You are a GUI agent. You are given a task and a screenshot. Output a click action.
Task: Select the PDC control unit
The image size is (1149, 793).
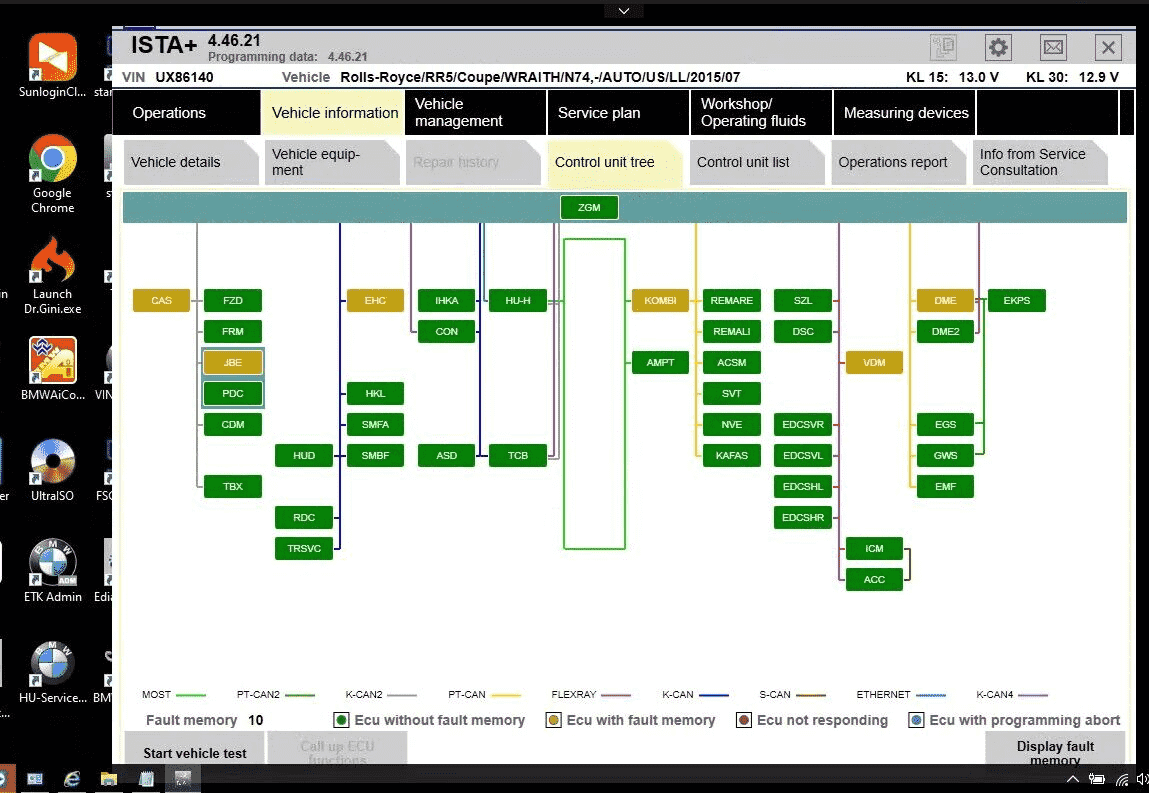232,394
